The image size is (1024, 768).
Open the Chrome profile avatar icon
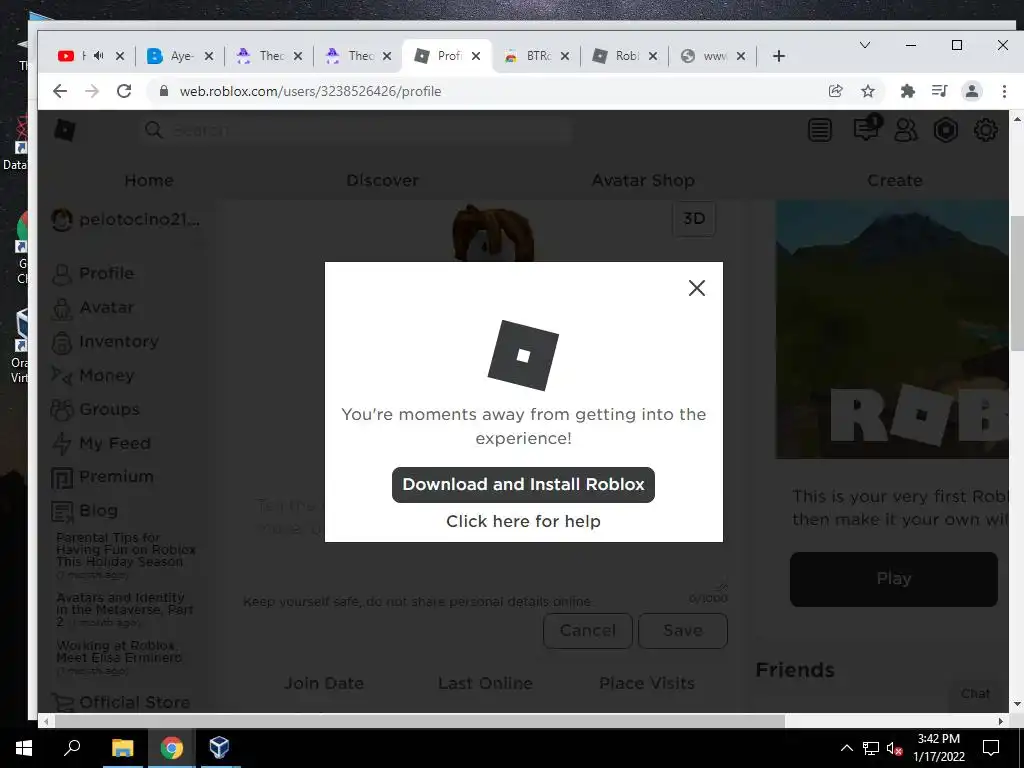coord(972,91)
